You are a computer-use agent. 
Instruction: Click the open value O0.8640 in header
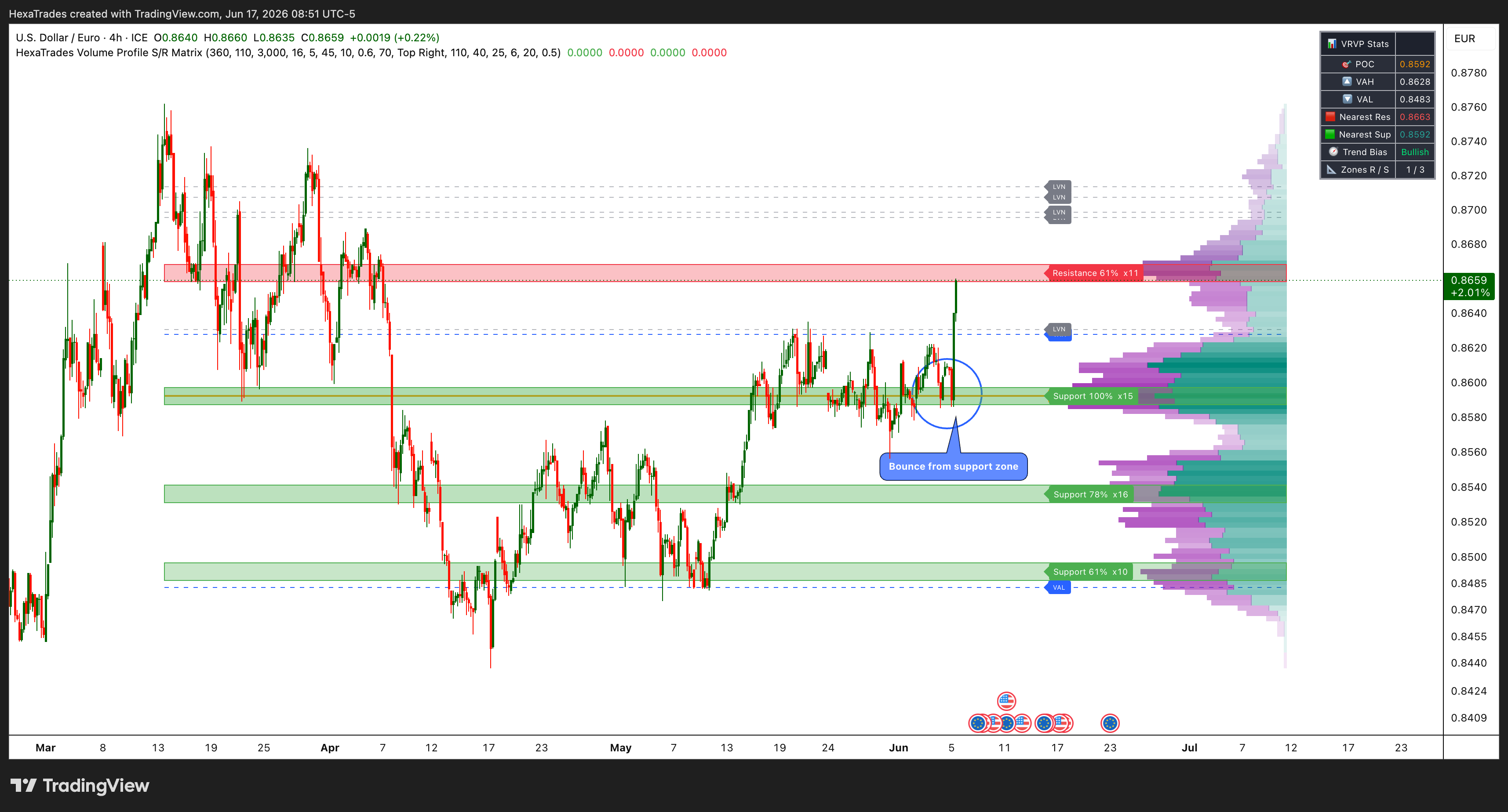coord(175,37)
